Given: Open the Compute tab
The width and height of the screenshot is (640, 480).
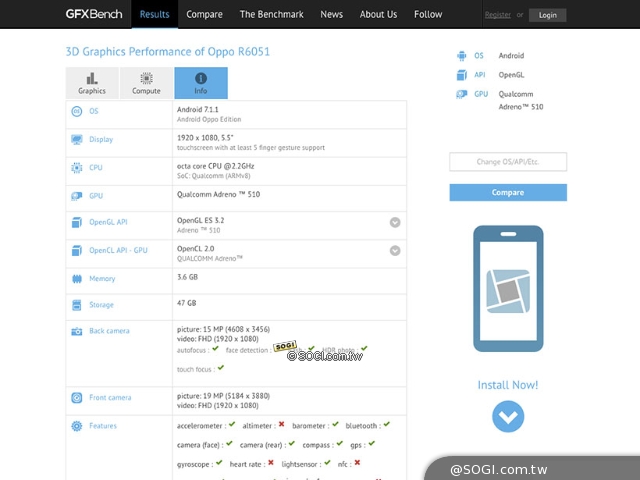Looking at the screenshot, I should click(x=146, y=83).
